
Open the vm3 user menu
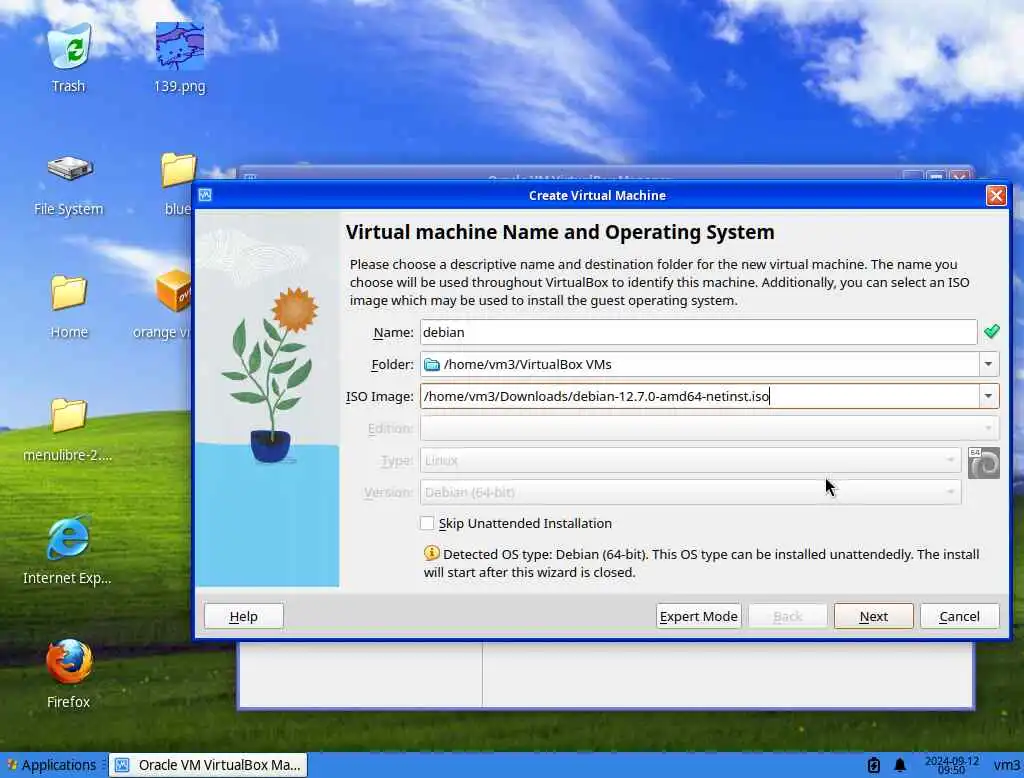[x=1006, y=765]
